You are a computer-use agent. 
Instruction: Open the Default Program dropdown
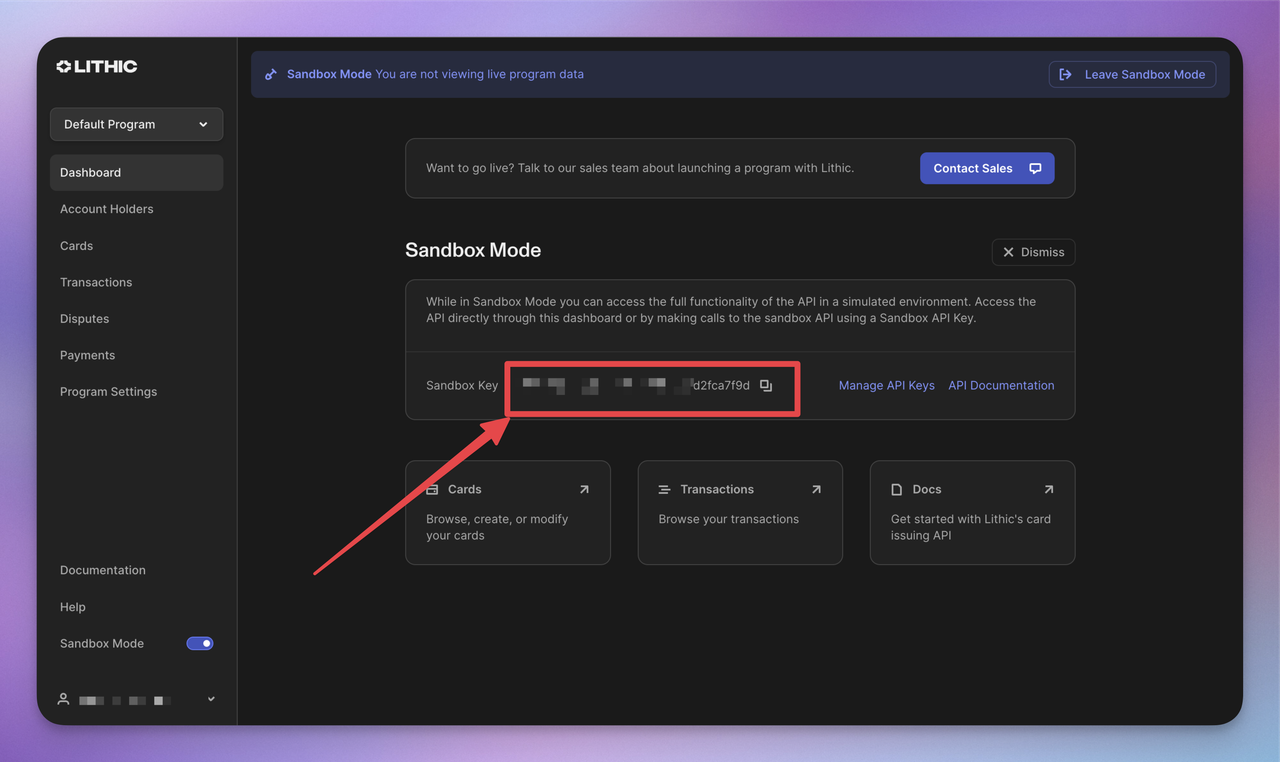click(136, 124)
